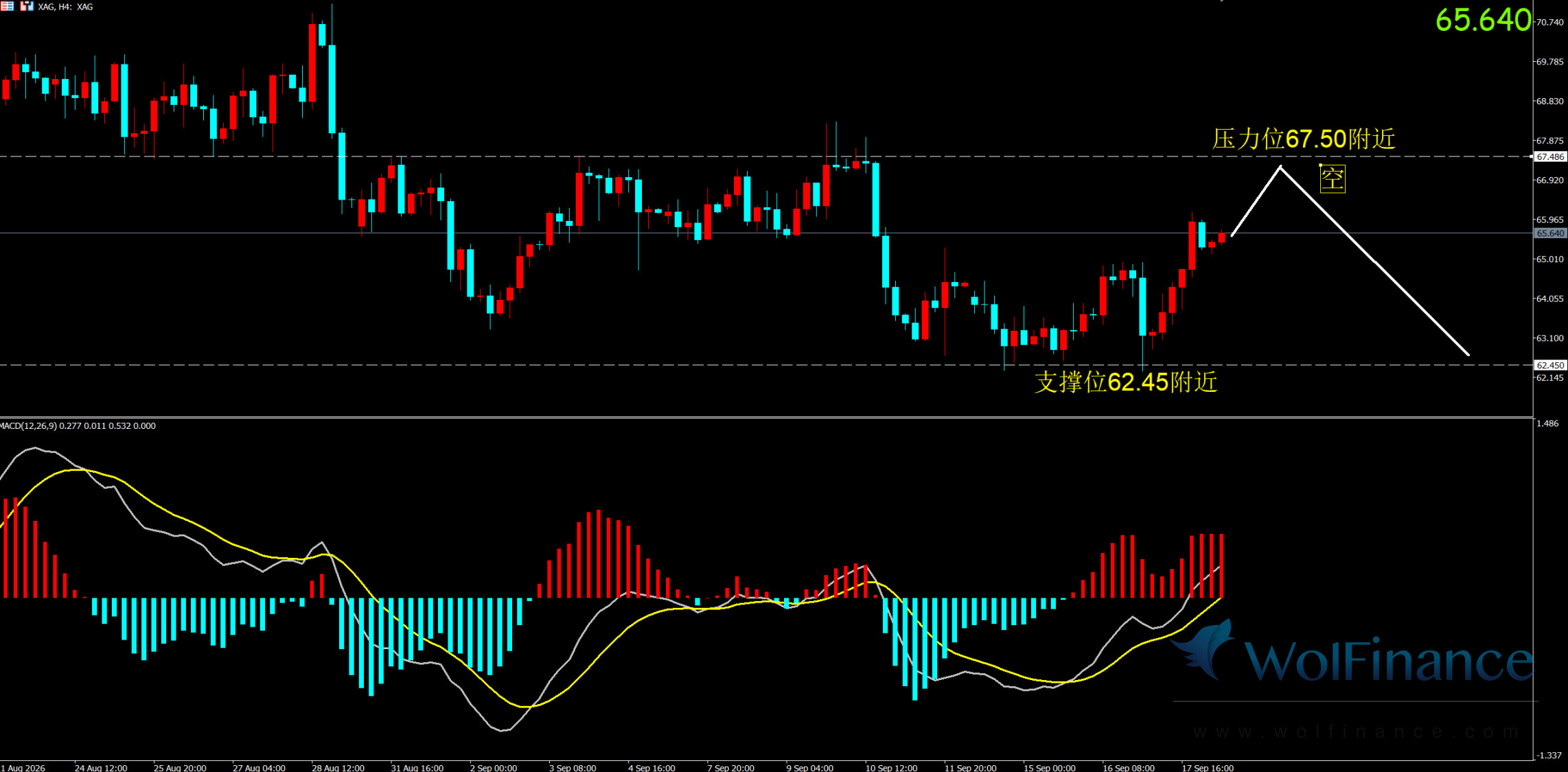The width and height of the screenshot is (1568, 772).
Task: Select the white projected price trend line peak
Action: (1280, 167)
